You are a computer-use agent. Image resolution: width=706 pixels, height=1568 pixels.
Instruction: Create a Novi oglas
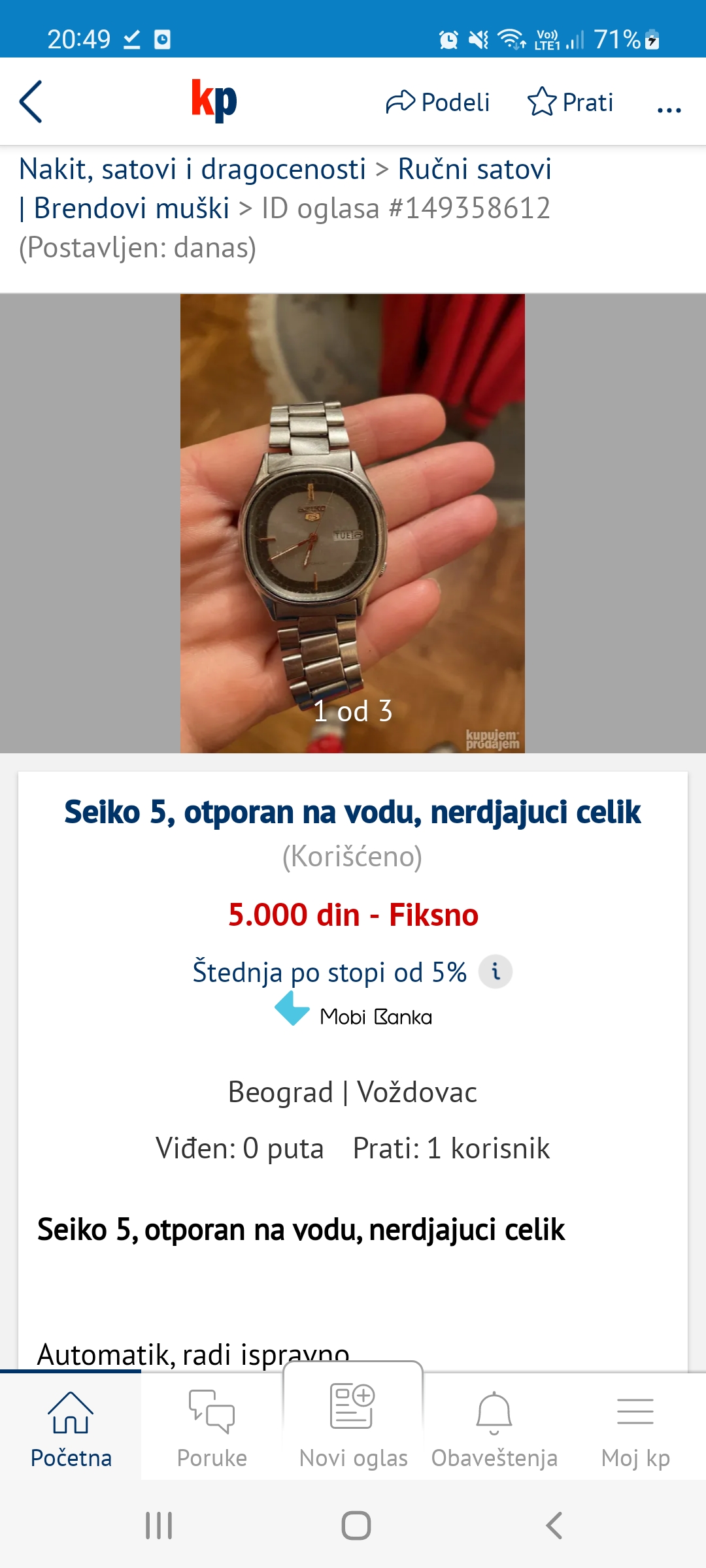click(353, 1422)
